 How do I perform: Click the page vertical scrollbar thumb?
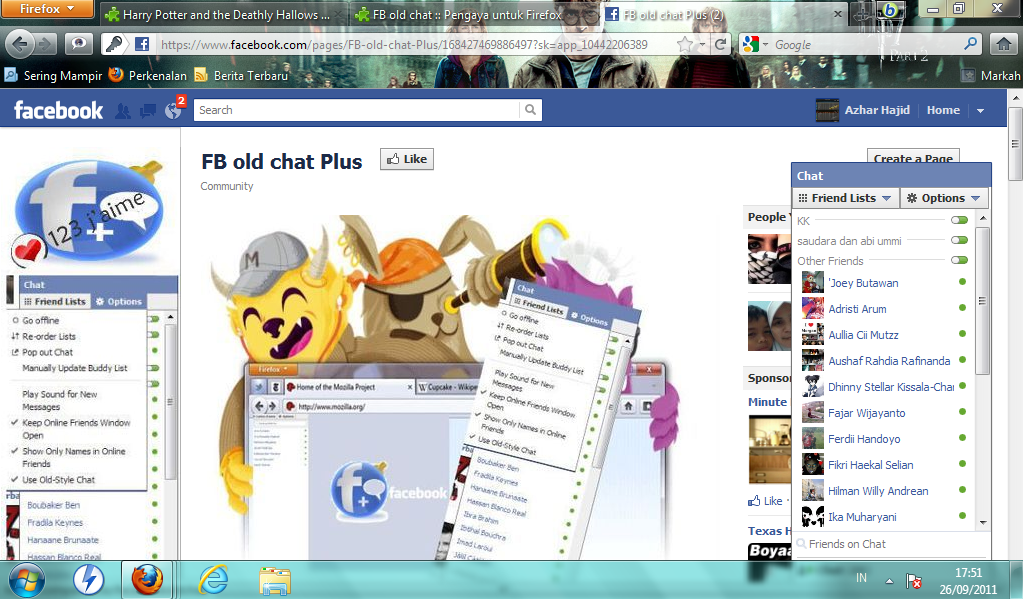(1015, 145)
